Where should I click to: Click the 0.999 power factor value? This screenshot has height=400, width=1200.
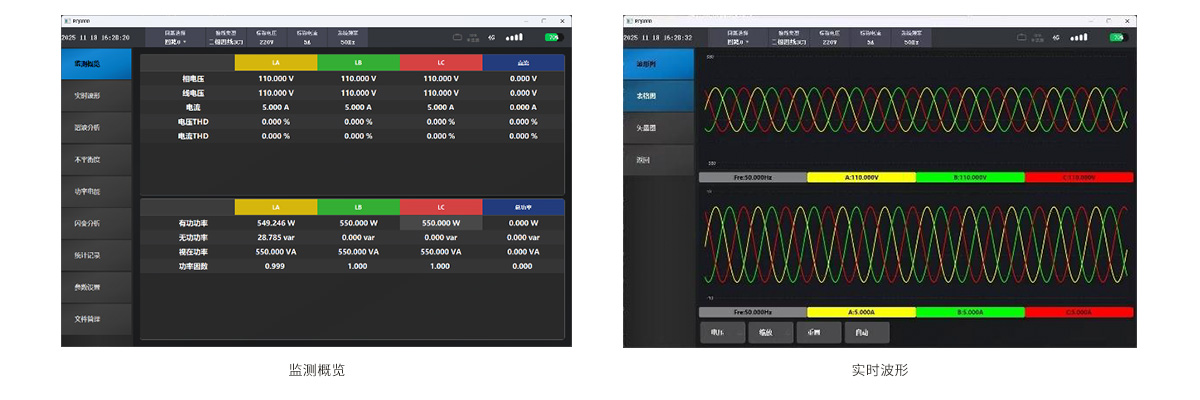coord(275,267)
